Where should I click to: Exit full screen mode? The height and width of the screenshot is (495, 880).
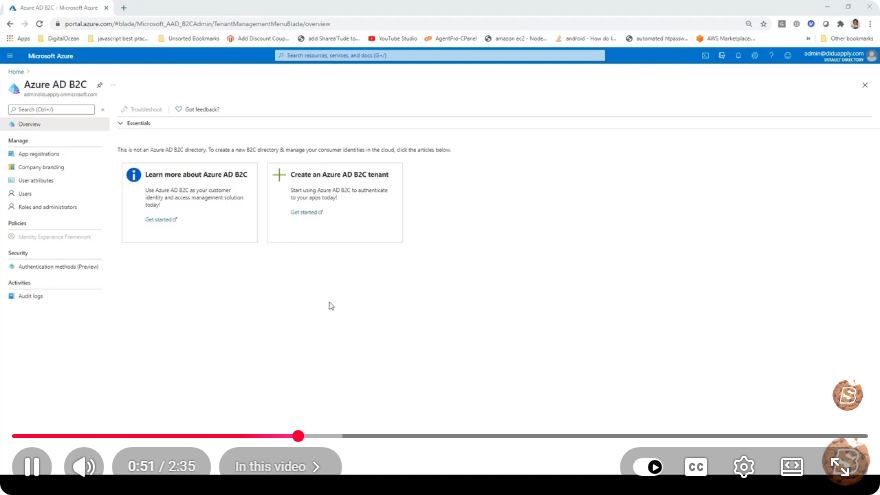(x=840, y=466)
